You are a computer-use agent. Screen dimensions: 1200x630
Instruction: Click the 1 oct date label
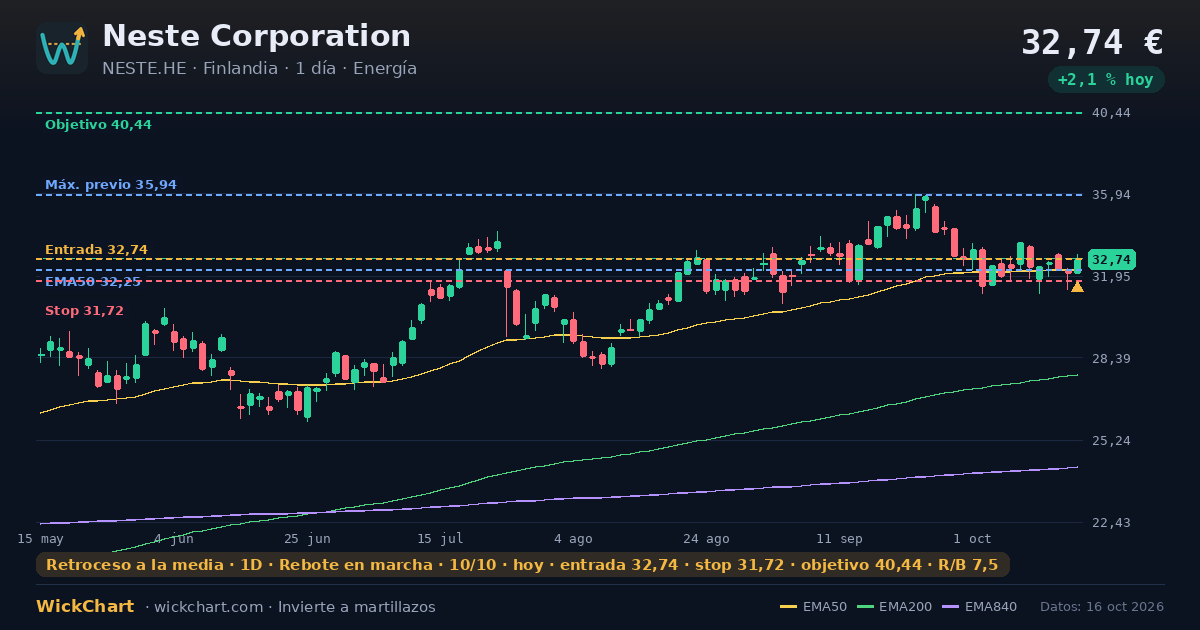[972, 538]
